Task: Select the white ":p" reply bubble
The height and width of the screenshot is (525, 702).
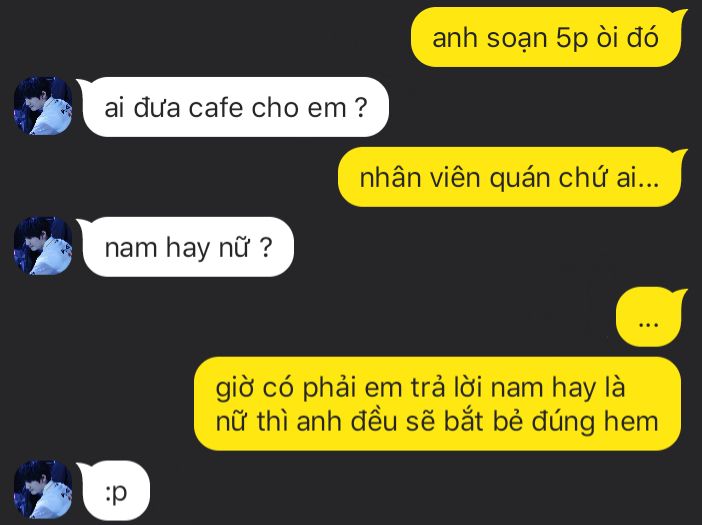Action: 114,491
